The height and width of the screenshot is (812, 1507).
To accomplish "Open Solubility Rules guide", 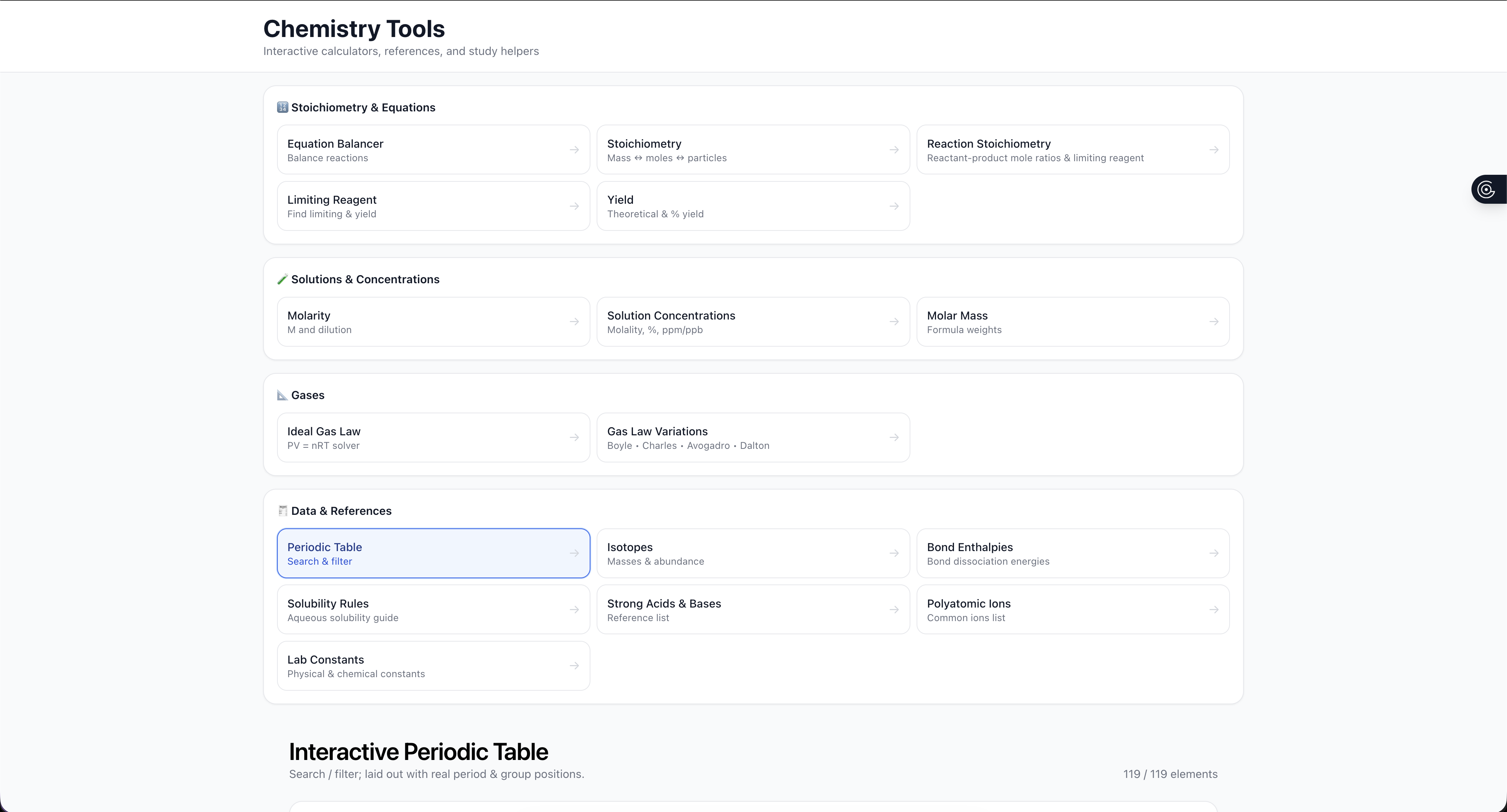I will tap(433, 610).
